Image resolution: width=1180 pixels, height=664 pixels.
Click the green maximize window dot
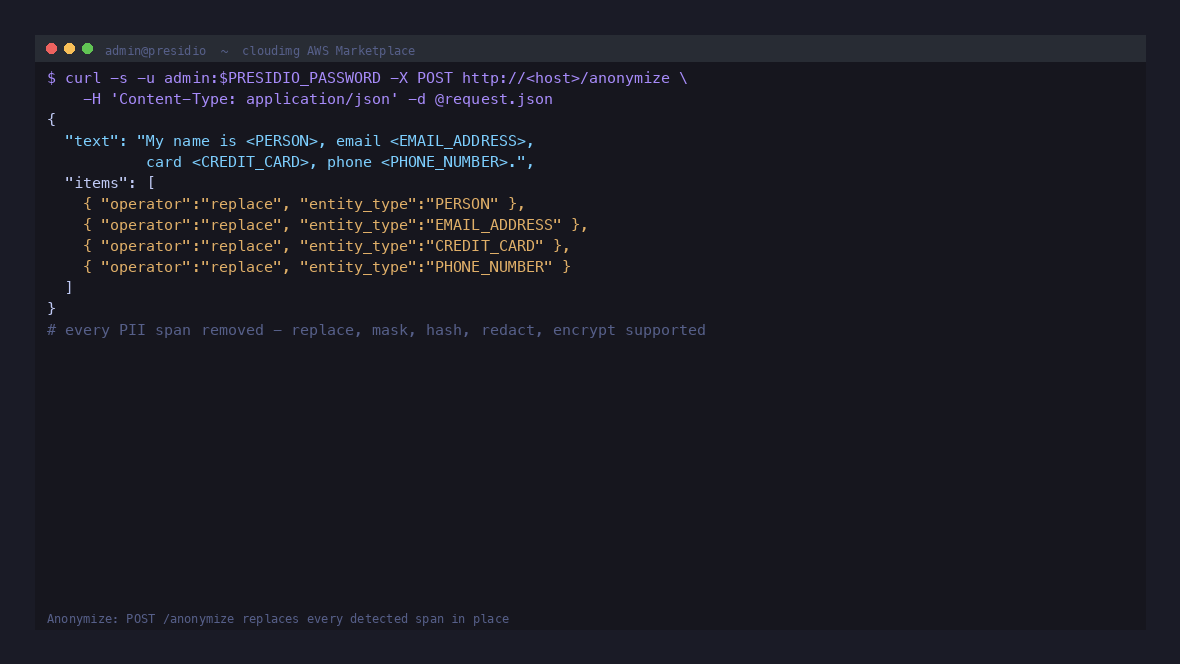87,49
